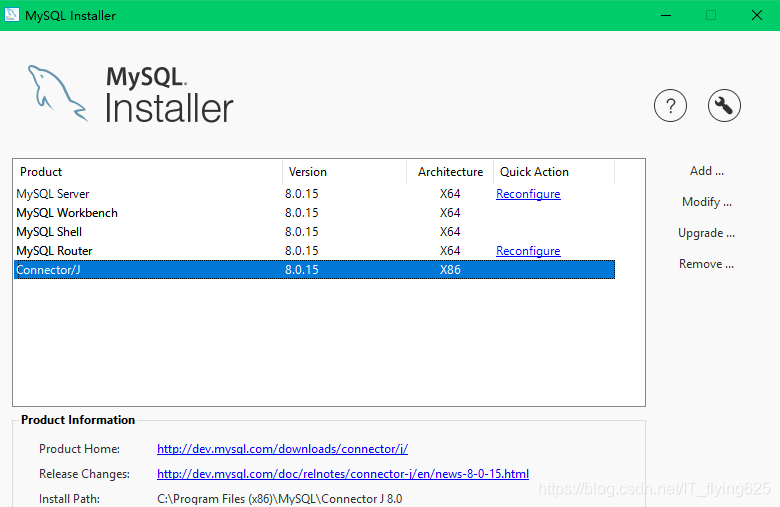Open the Product Home connector/j link
The image size is (780, 507).
coord(283,449)
